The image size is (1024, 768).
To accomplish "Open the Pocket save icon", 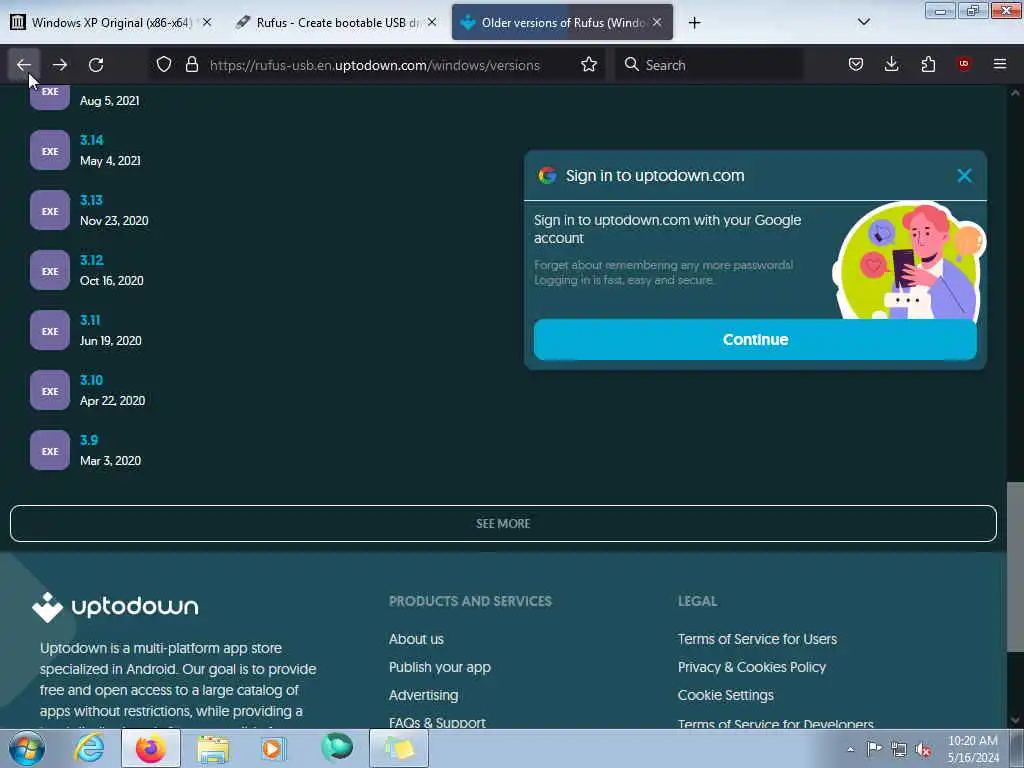I will (856, 64).
